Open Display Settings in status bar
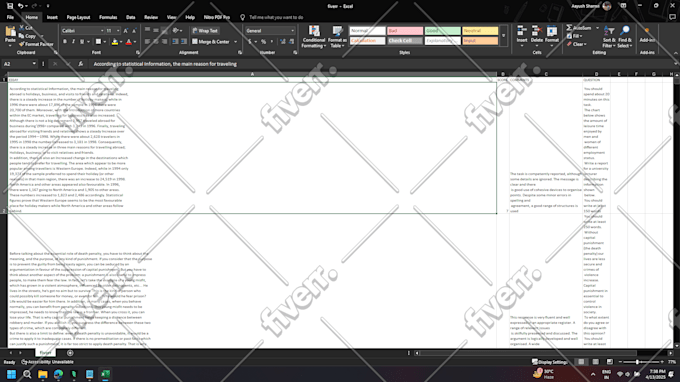This screenshot has height=382, width=680. [x=549, y=362]
